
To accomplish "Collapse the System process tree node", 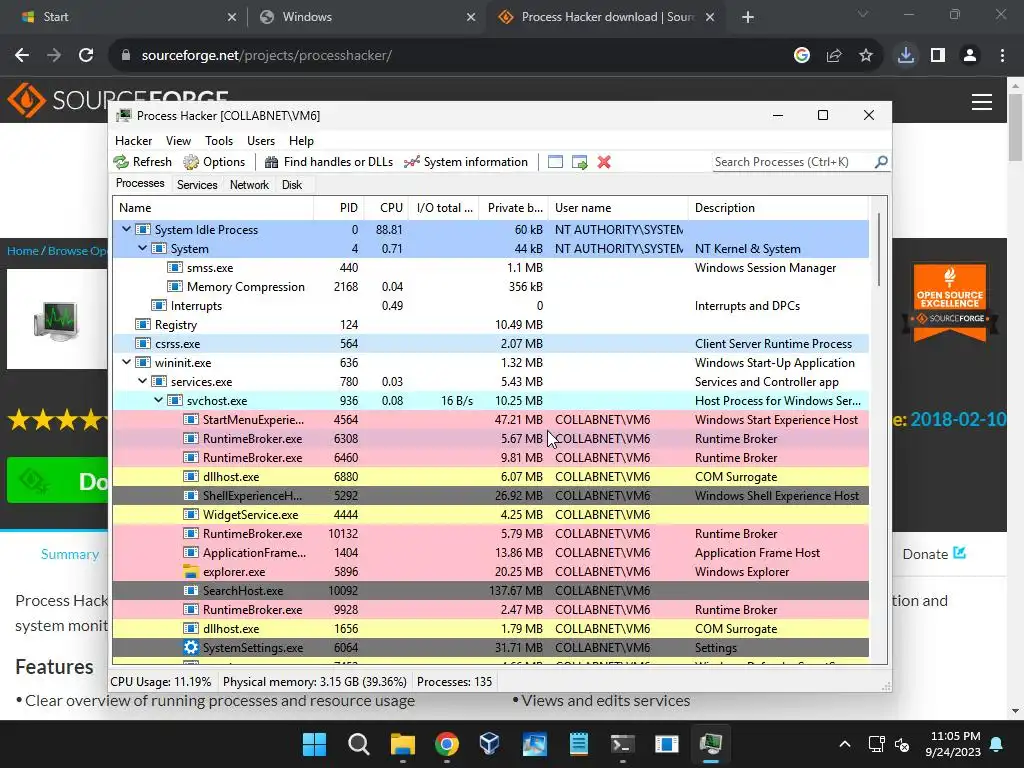I will [x=142, y=248].
